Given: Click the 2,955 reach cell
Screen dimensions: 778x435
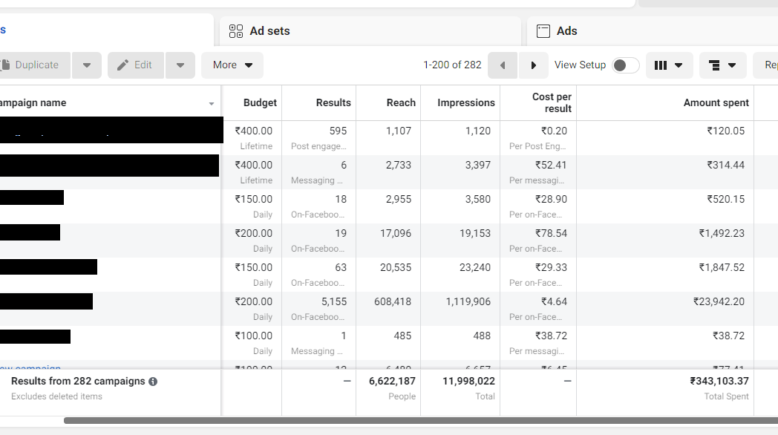Looking at the screenshot, I should coord(398,199).
